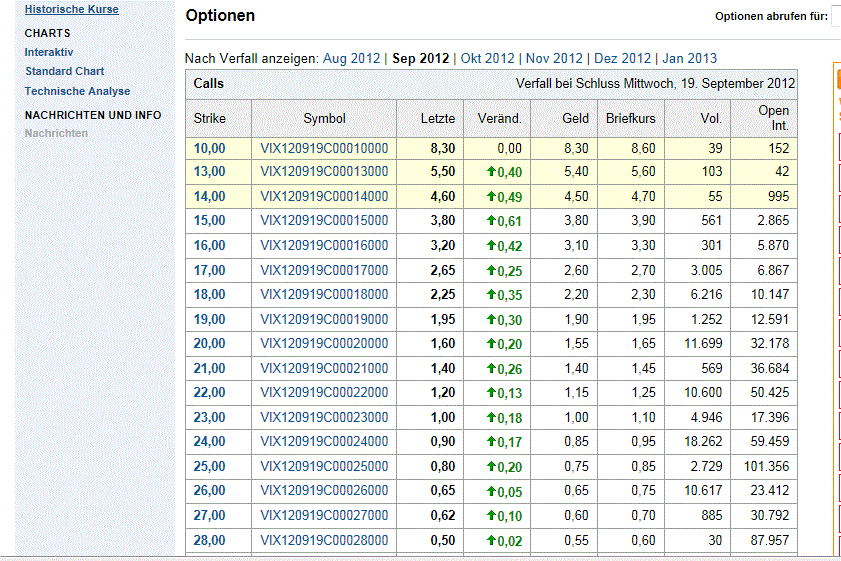Switch to Nov 2012 expiry
The height and width of the screenshot is (561, 841).
[x=554, y=58]
